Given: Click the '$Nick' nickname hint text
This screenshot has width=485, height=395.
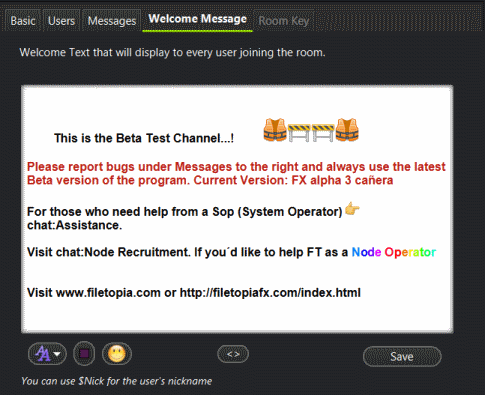Looking at the screenshot, I should [91, 381].
